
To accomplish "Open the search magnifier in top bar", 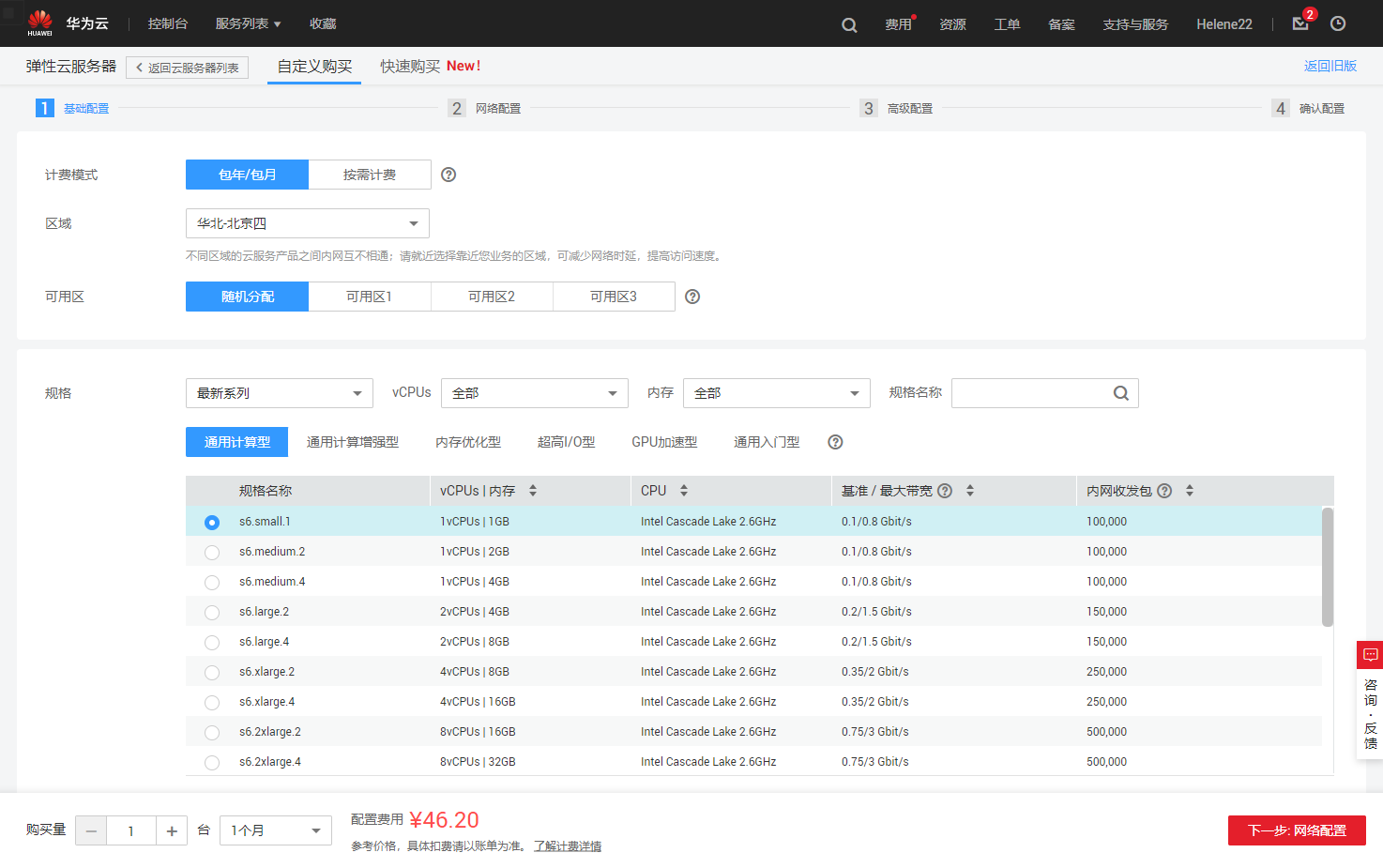I will [849, 25].
